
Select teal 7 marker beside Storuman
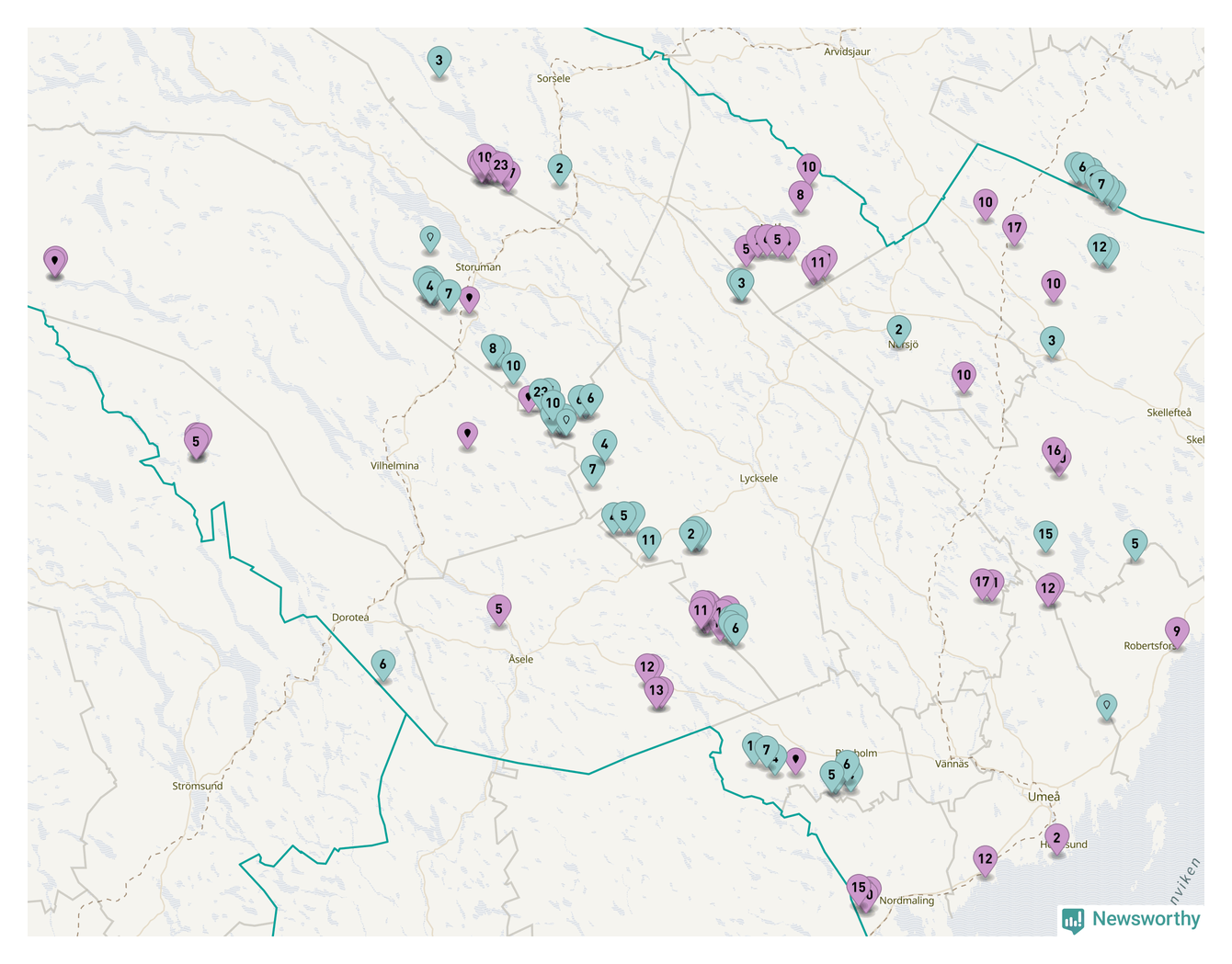point(449,296)
